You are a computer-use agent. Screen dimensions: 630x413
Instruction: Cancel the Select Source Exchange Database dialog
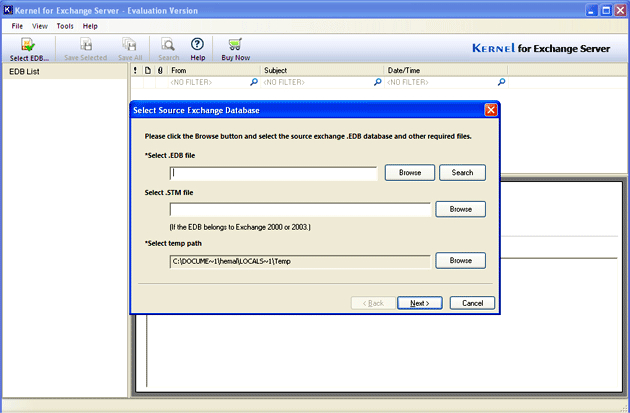click(472, 303)
